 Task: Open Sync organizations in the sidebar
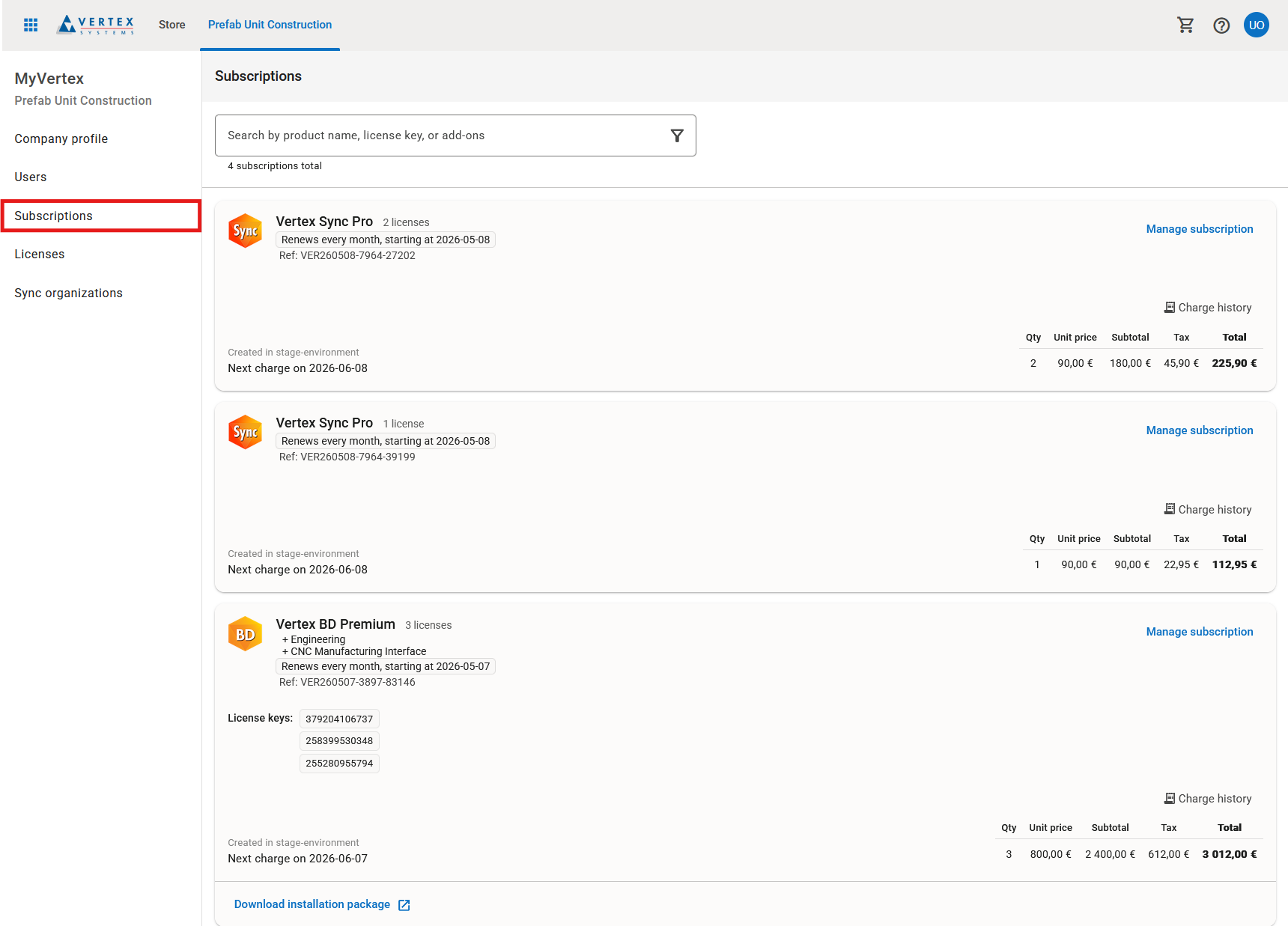coord(69,293)
